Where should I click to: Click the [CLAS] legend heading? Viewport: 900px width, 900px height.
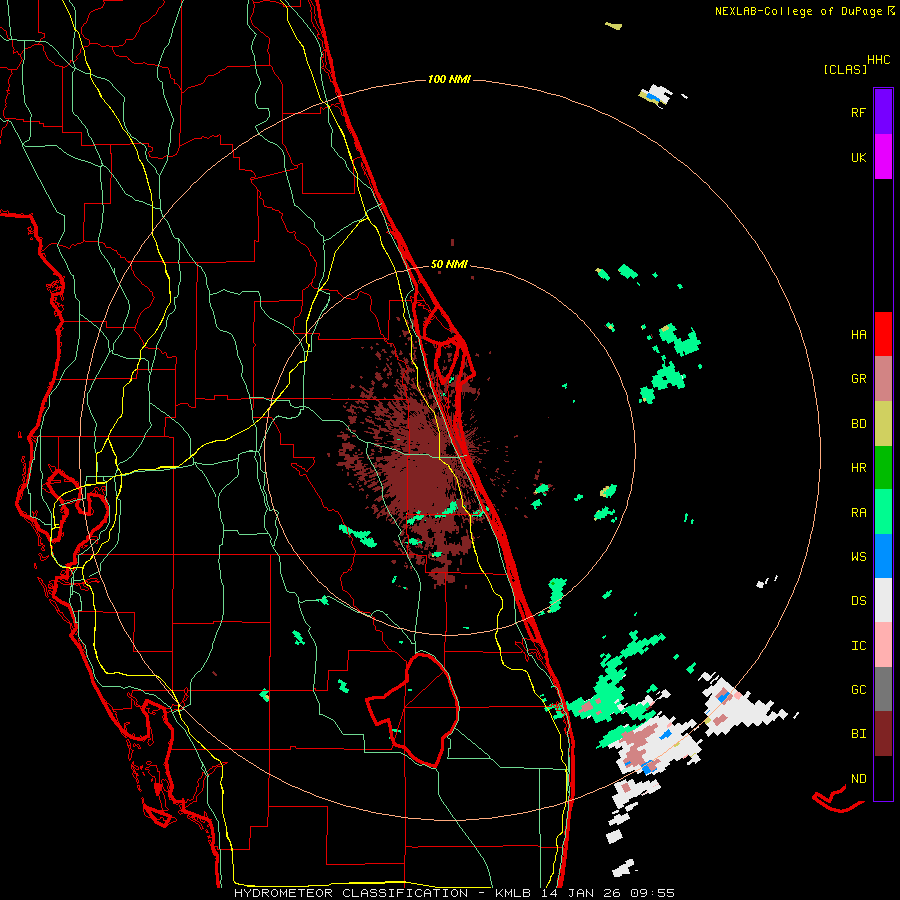click(x=845, y=69)
